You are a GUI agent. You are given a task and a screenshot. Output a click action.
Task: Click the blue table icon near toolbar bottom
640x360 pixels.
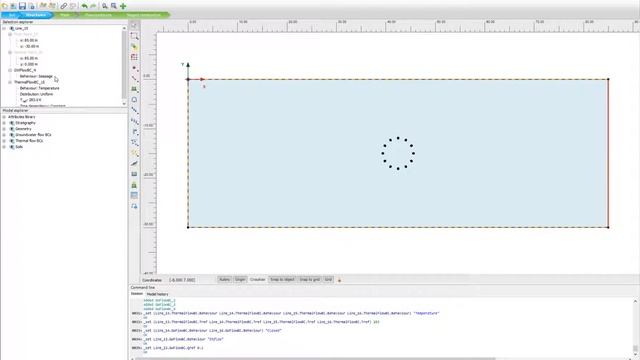tap(134, 196)
